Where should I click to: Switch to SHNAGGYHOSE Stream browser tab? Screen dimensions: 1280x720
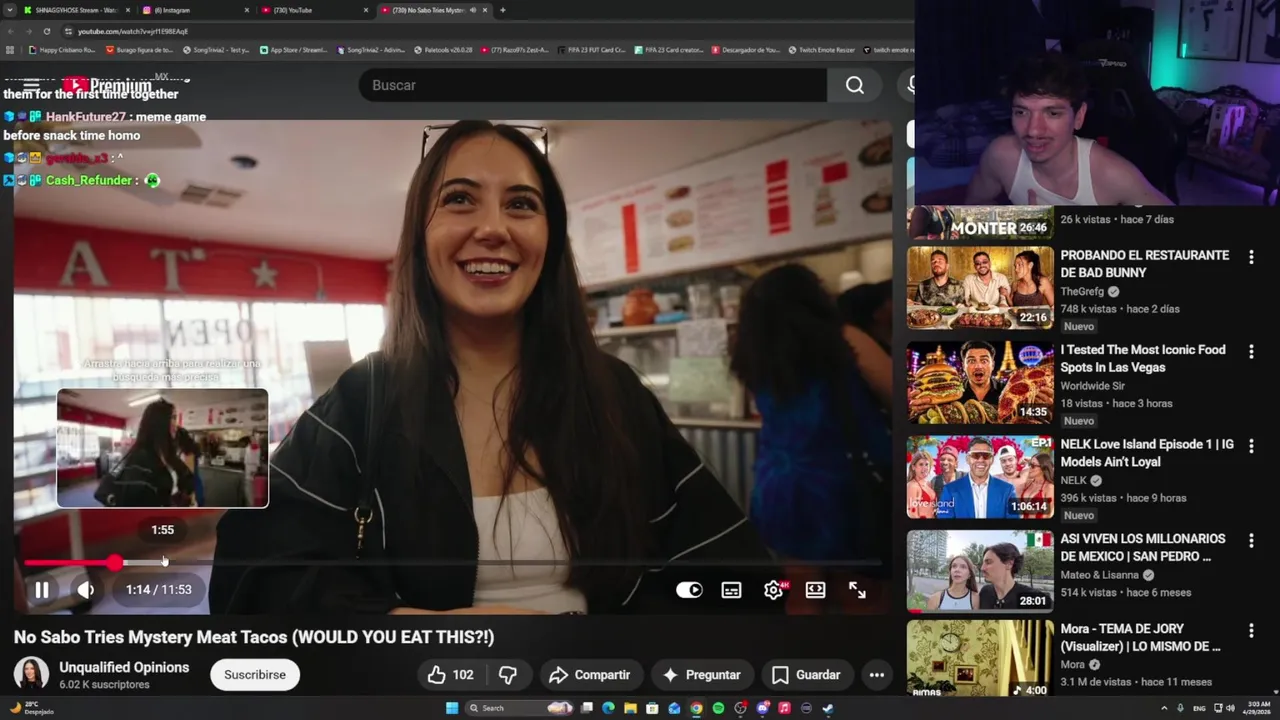(75, 10)
